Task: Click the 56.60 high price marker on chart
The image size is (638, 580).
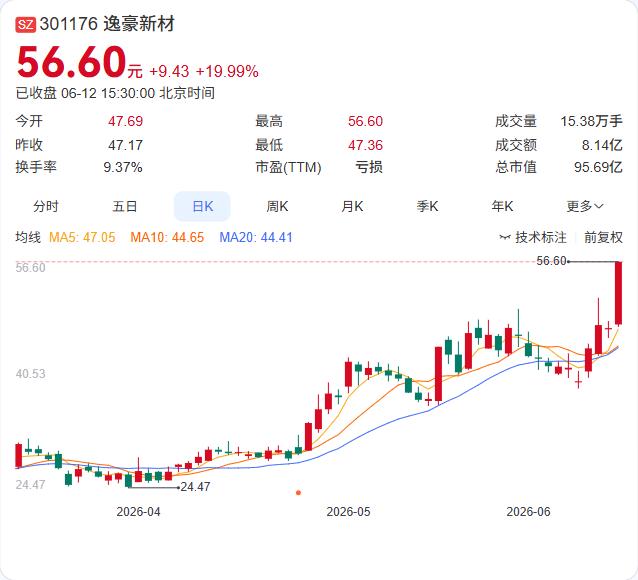Action: pos(551,261)
